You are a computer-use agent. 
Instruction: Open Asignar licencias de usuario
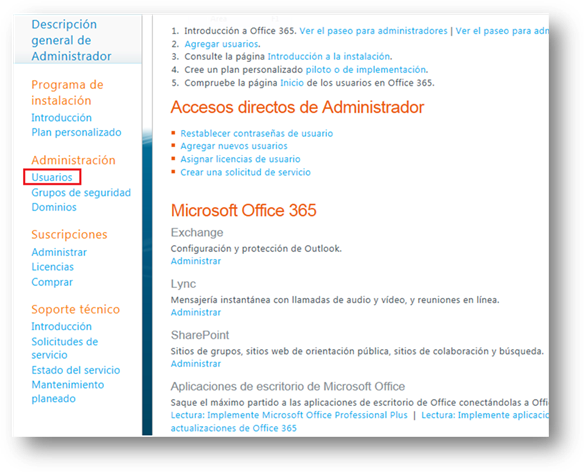240,159
